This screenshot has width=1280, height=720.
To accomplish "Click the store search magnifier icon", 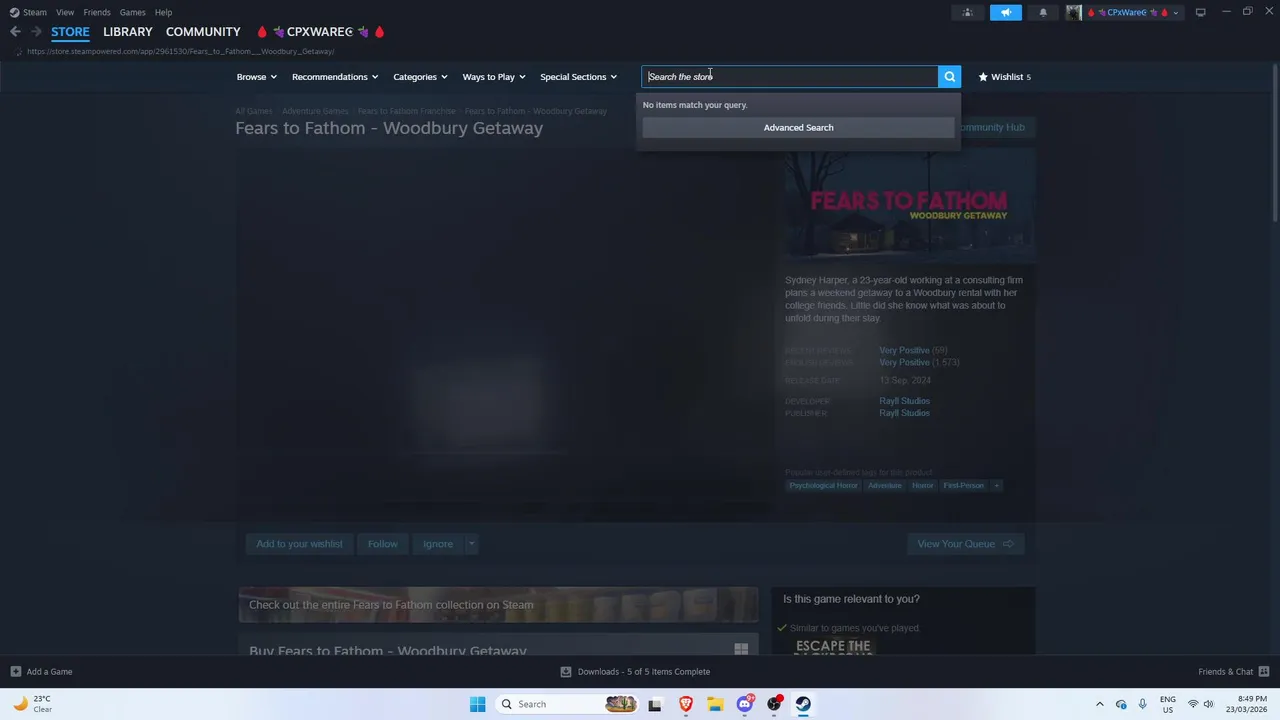I will pos(949,77).
